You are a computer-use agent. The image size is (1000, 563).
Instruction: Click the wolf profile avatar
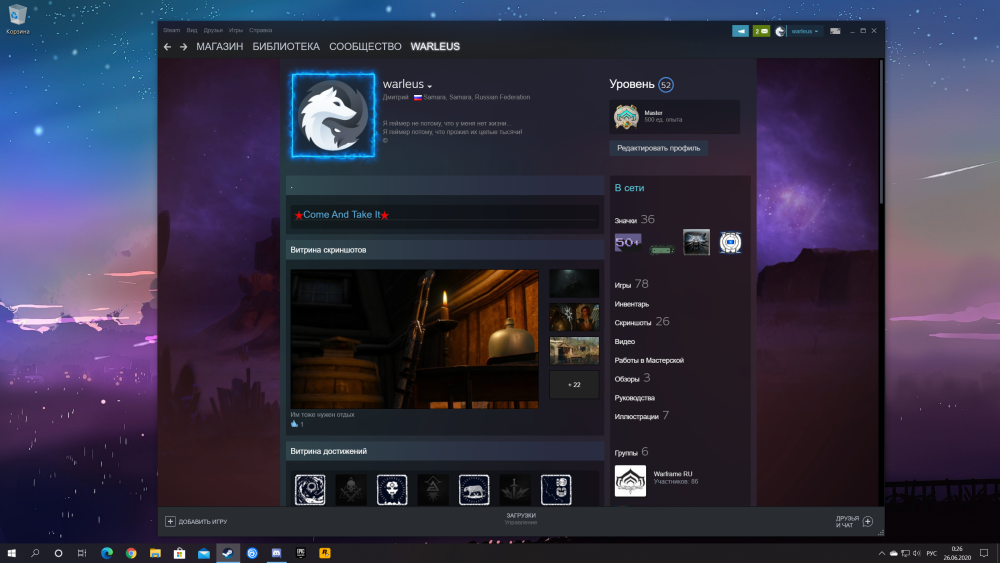click(333, 115)
